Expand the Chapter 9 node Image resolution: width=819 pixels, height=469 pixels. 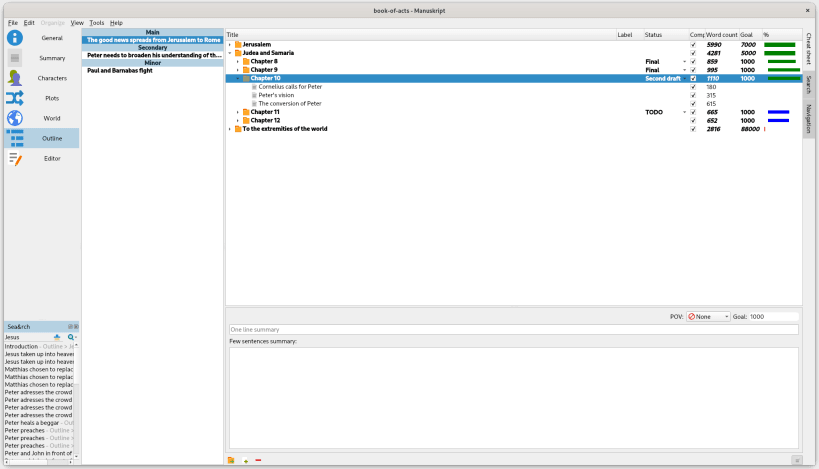tap(238, 69)
